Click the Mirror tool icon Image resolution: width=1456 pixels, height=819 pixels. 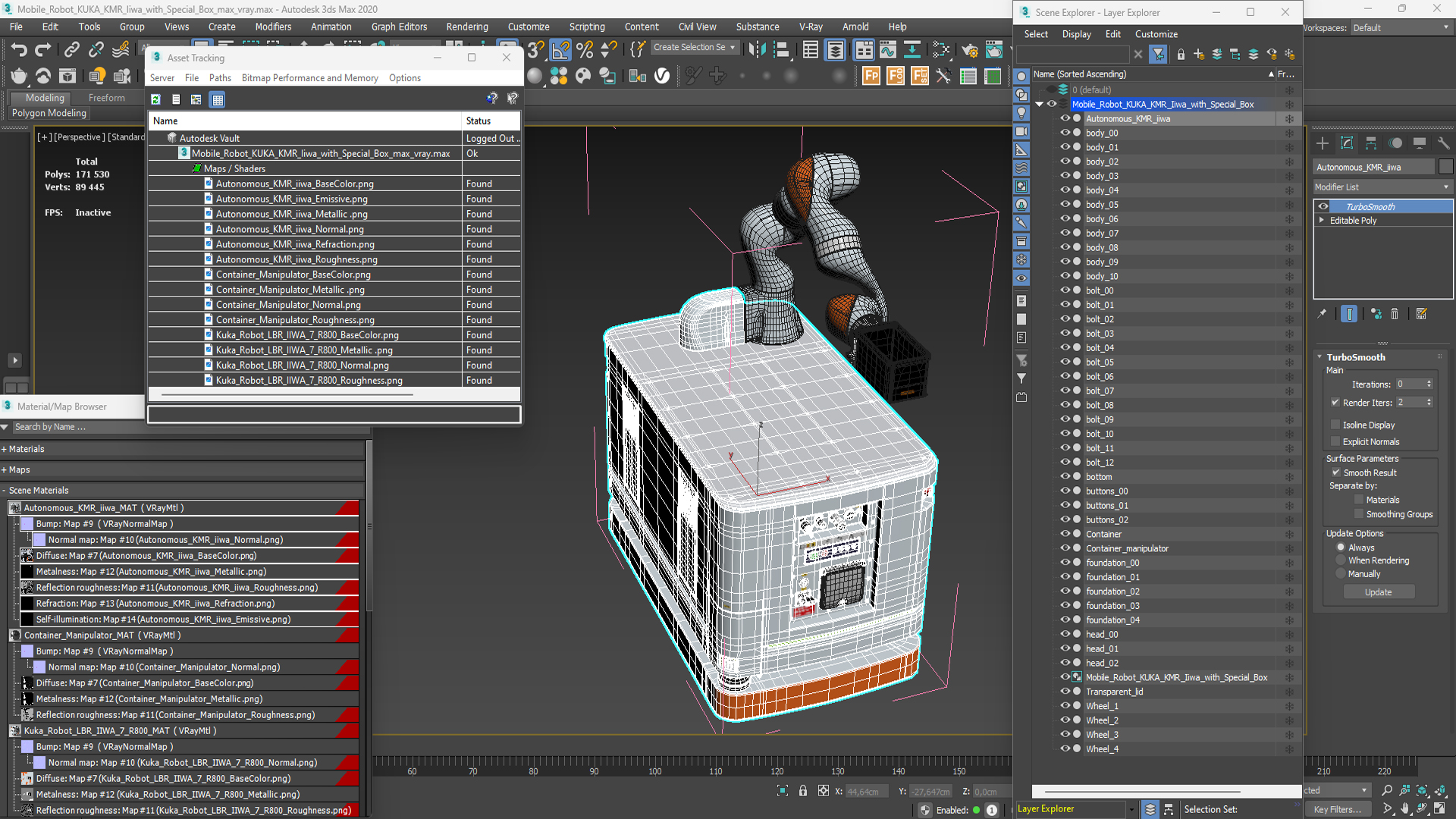tap(757, 50)
